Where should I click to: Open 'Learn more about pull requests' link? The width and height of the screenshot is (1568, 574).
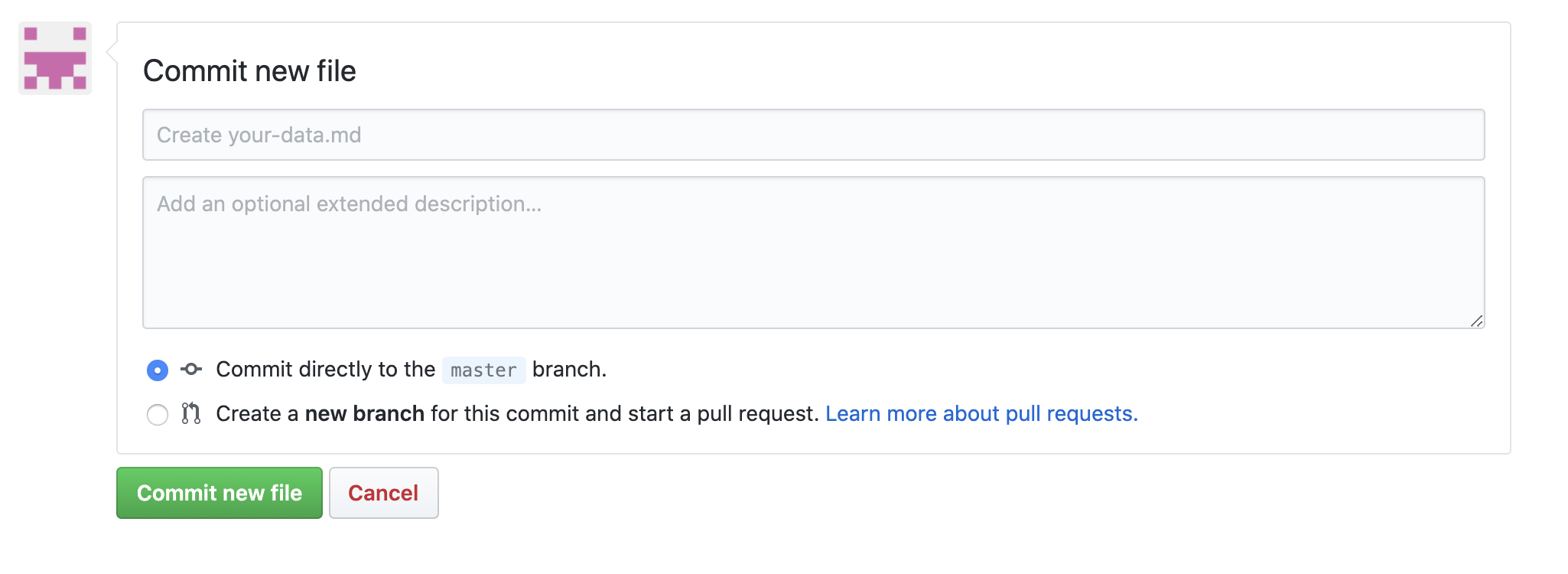[x=981, y=414]
